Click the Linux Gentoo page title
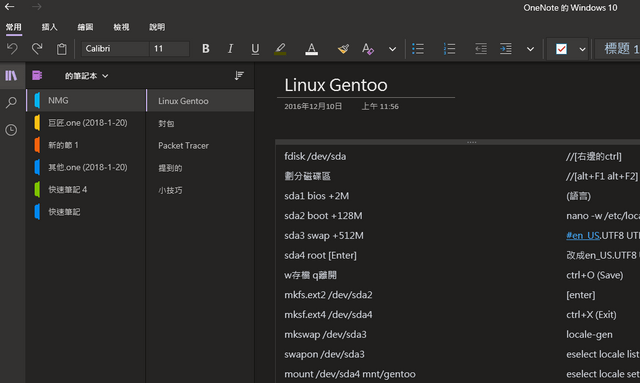 336,85
